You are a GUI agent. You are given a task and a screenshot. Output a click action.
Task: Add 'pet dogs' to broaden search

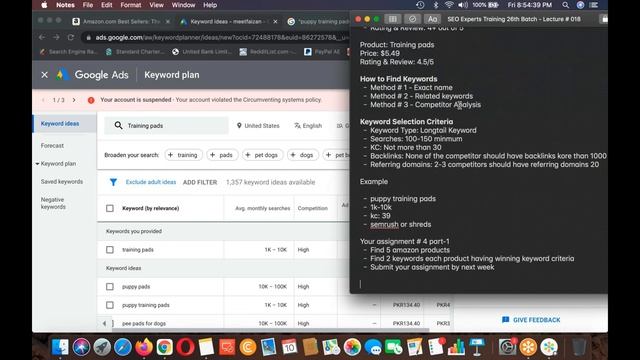(x=262, y=155)
